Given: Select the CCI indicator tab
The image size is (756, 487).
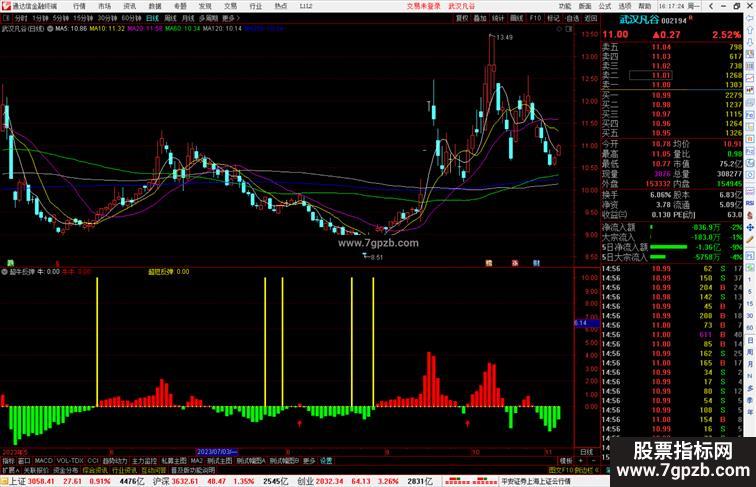Looking at the screenshot, I should (93, 461).
